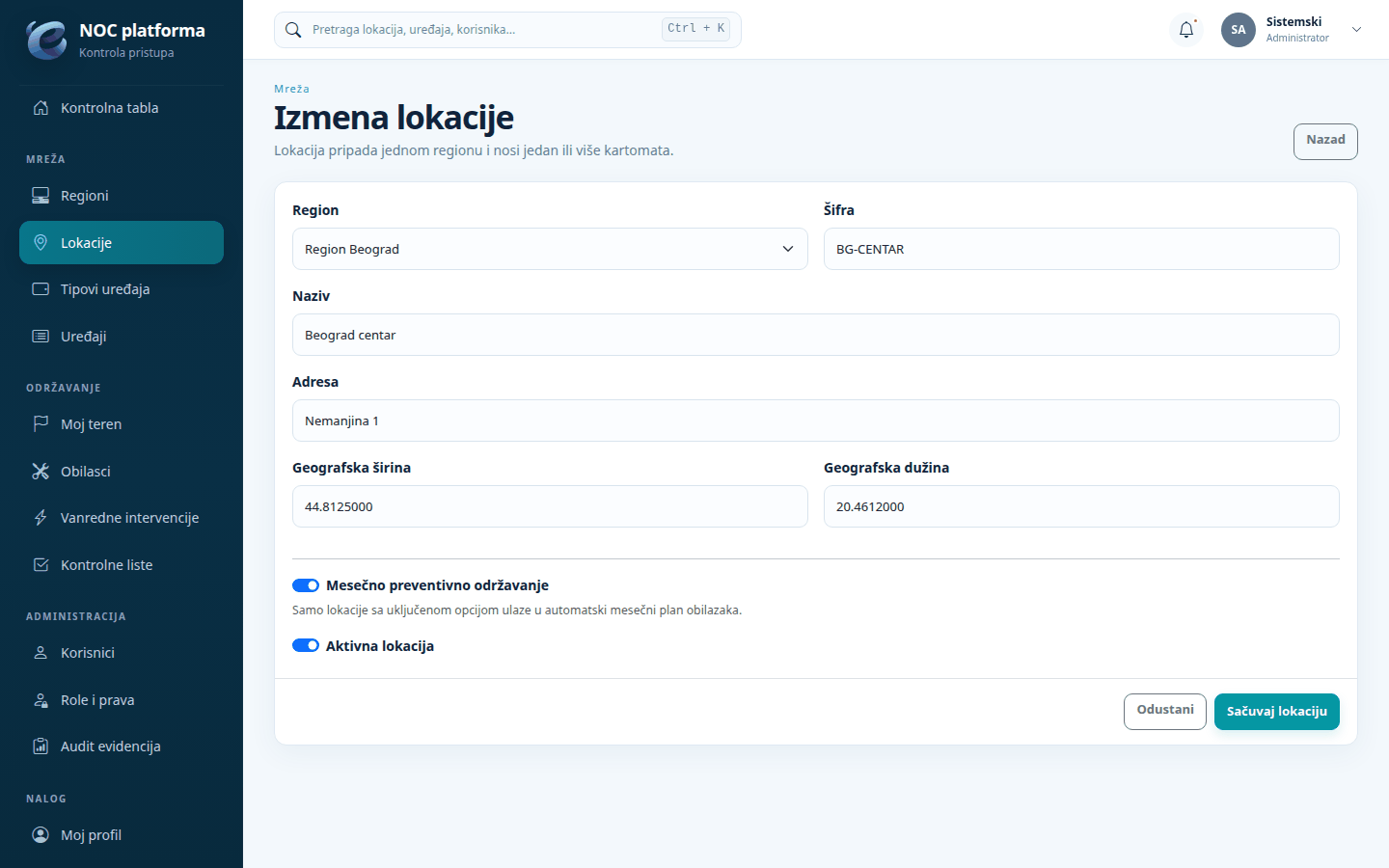The image size is (1389, 868).
Task: Toggle the Aktivna lokacija switch
Action: click(306, 646)
